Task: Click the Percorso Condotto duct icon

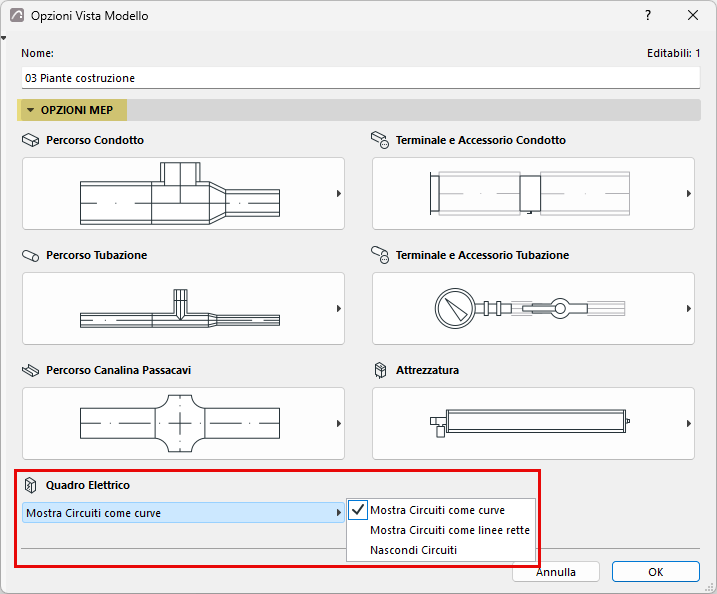Action: (x=31, y=140)
